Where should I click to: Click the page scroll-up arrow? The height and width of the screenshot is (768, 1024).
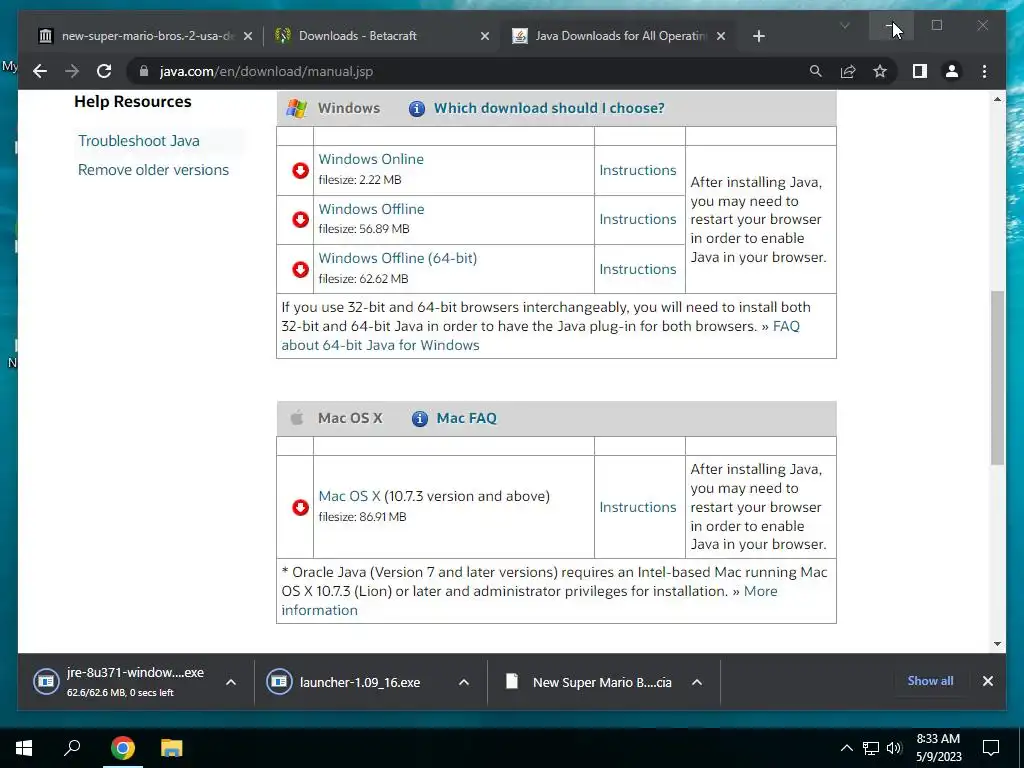pos(997,99)
